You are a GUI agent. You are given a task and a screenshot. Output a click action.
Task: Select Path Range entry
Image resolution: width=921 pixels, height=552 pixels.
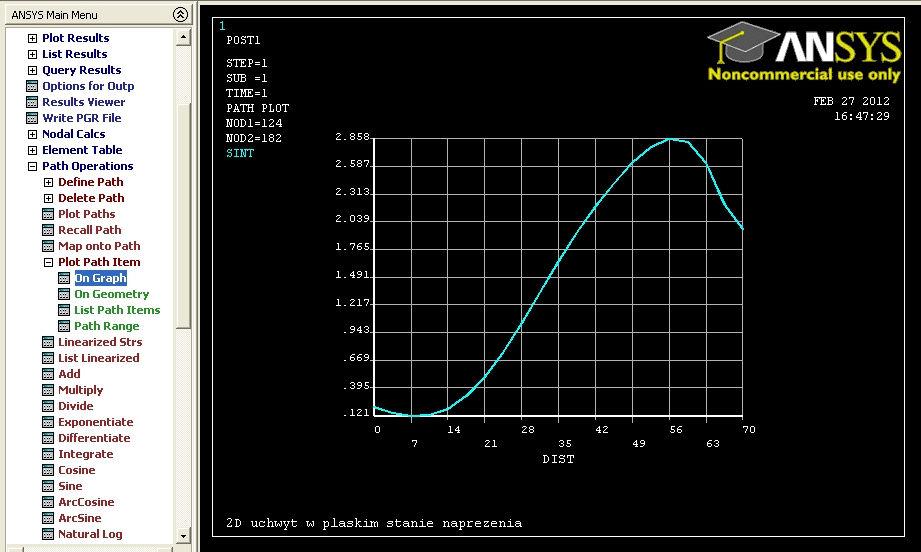pos(106,326)
